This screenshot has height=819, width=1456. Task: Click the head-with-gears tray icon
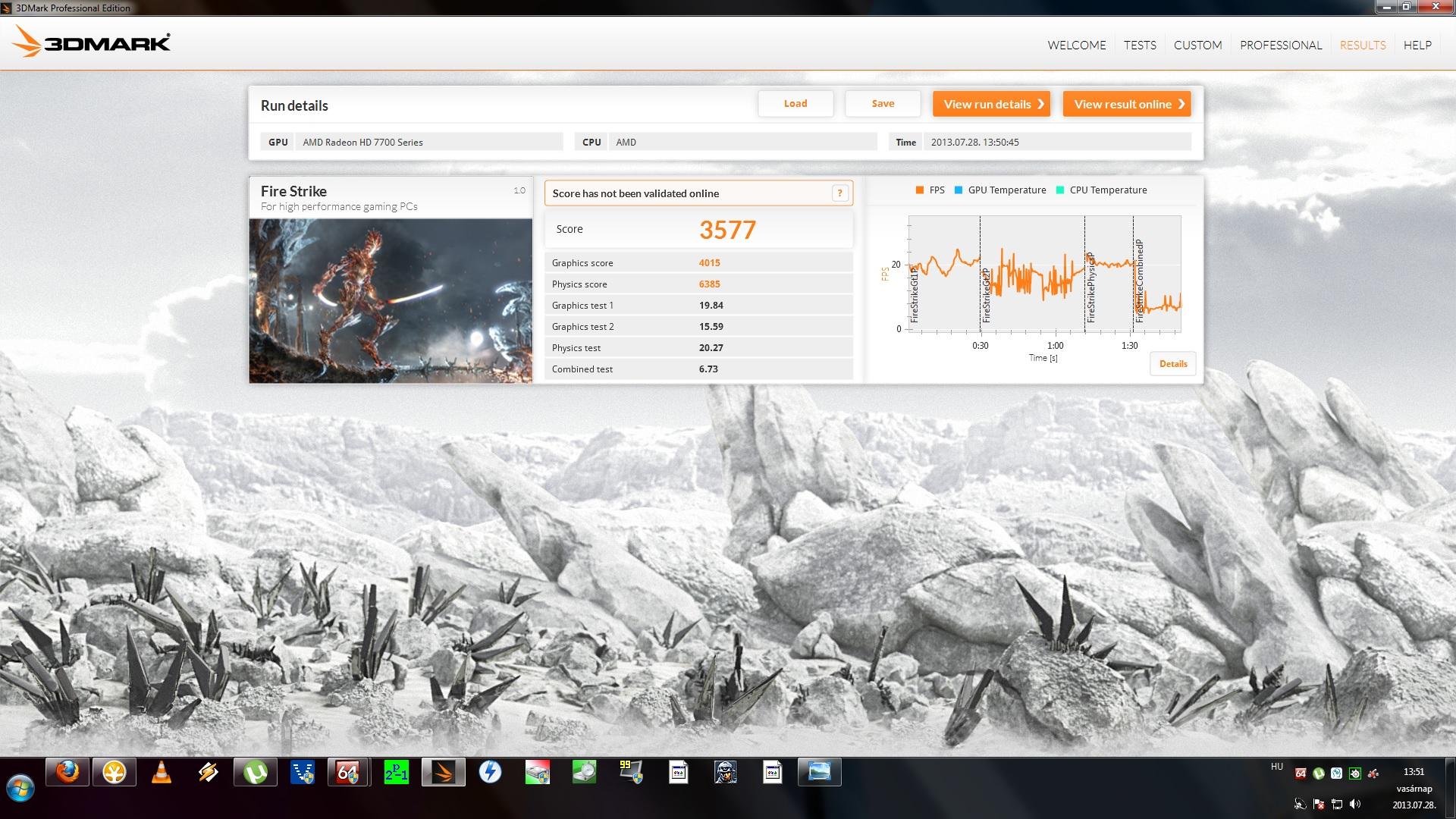[x=1336, y=773]
